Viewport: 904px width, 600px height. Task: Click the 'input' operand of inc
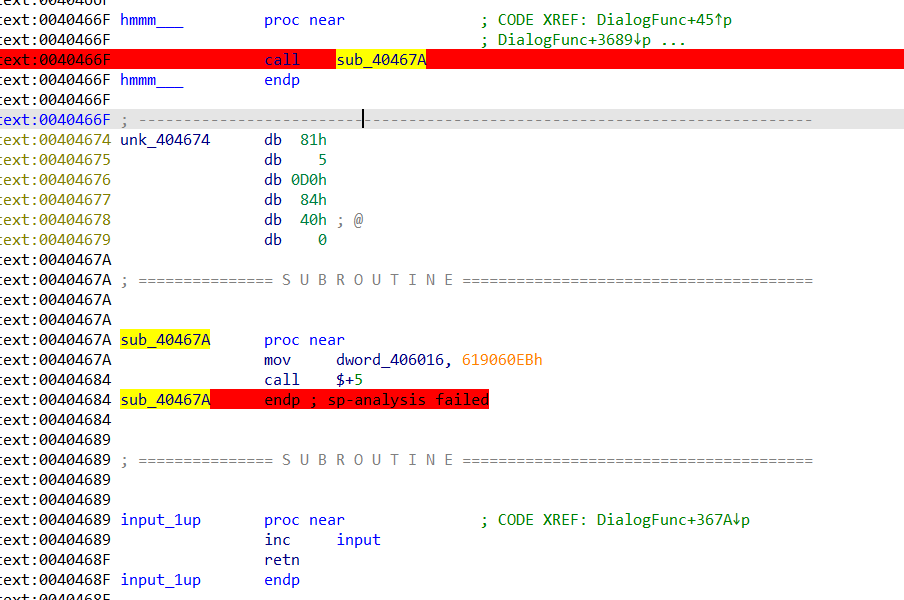click(x=358, y=540)
